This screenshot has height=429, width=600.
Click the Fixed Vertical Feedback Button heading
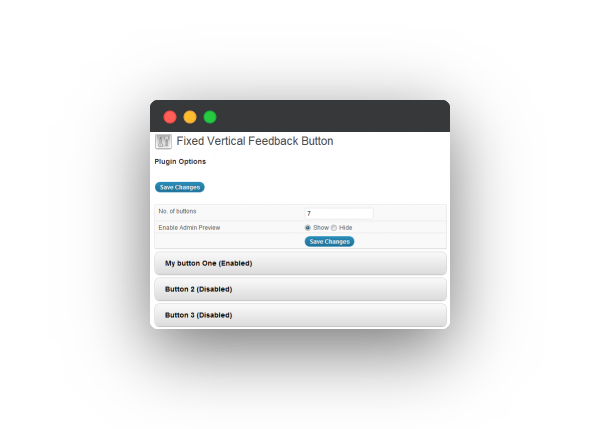[255, 141]
